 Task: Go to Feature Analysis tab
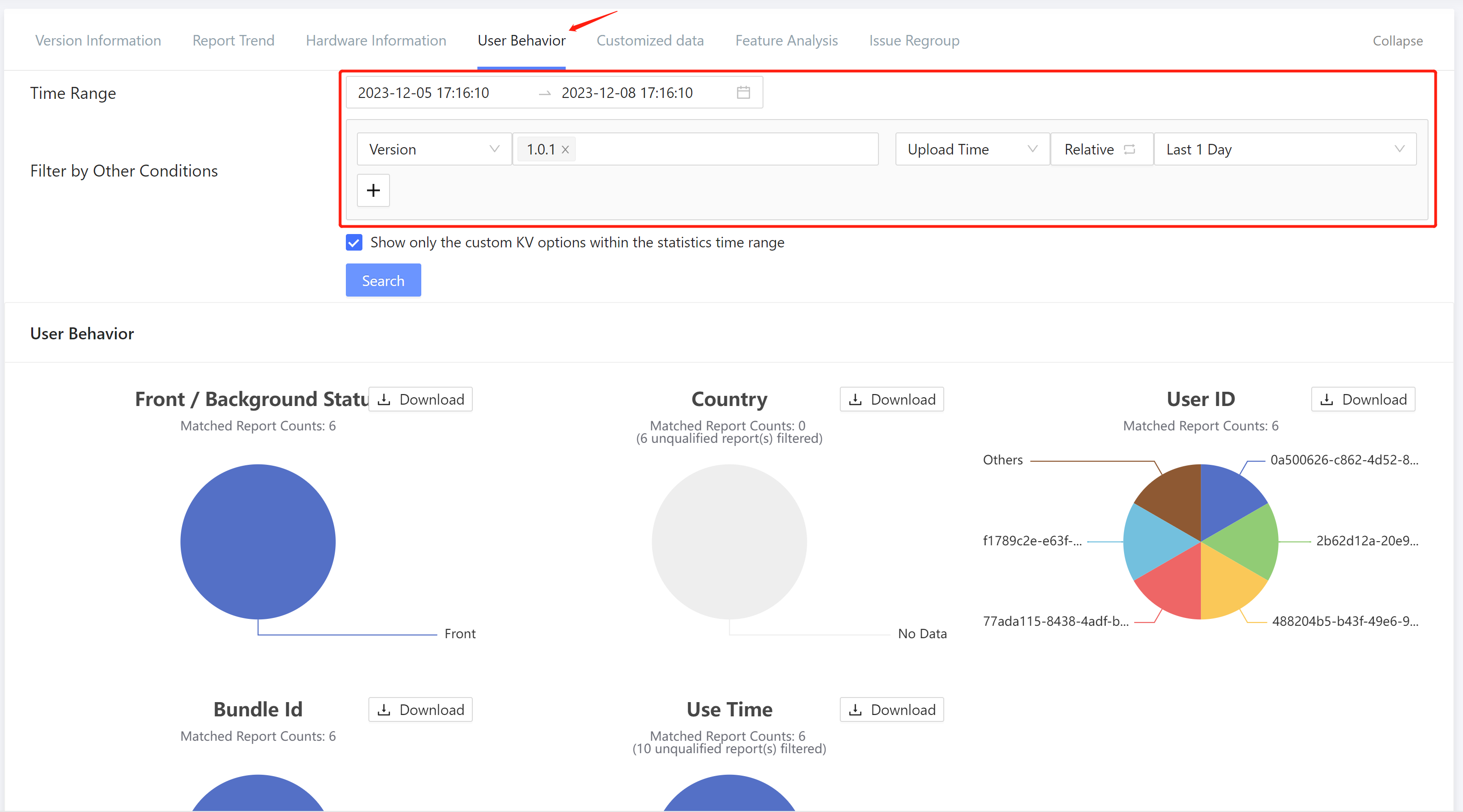tap(786, 41)
